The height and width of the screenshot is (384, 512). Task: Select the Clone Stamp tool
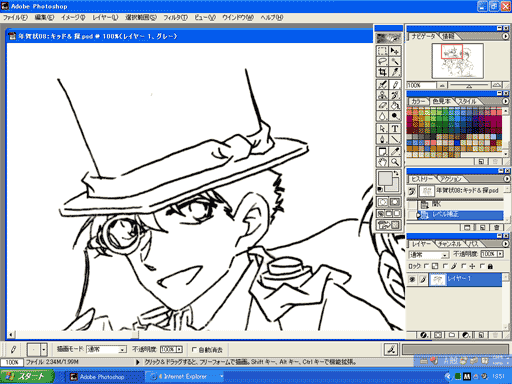click(382, 95)
